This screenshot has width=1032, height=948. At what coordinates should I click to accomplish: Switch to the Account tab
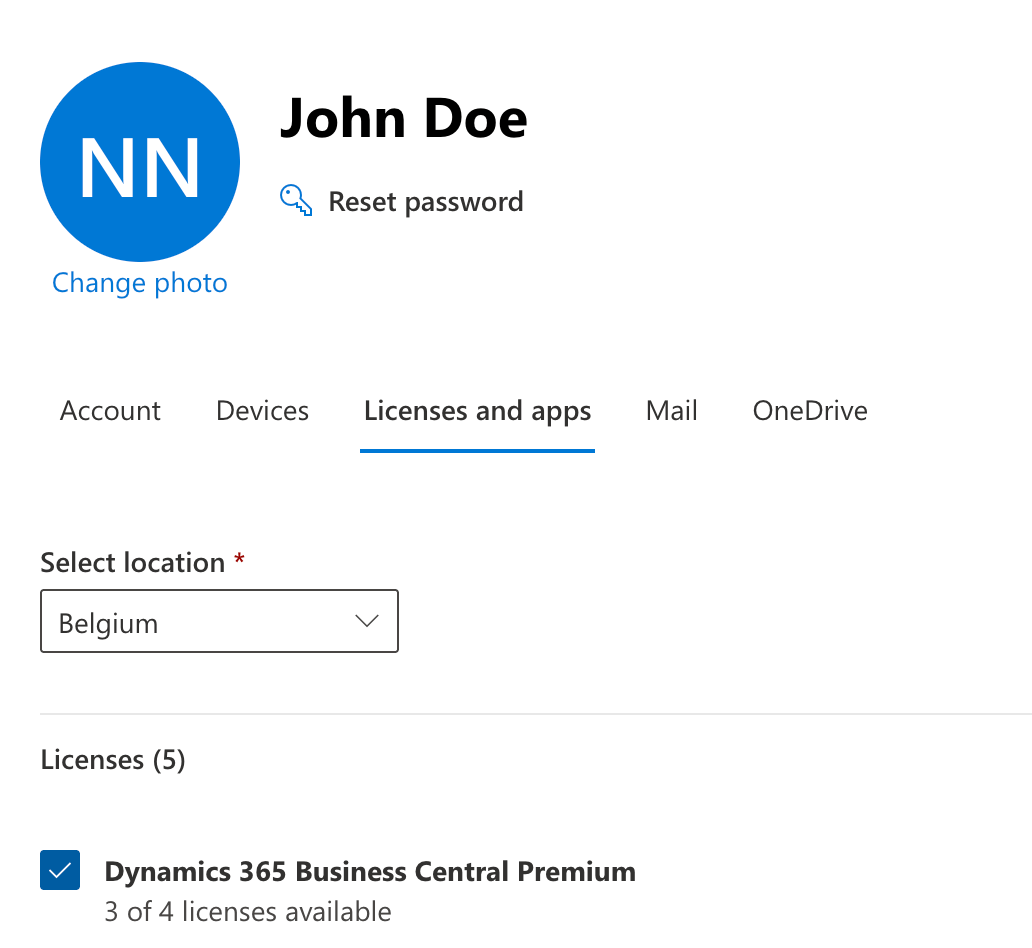[x=110, y=411]
